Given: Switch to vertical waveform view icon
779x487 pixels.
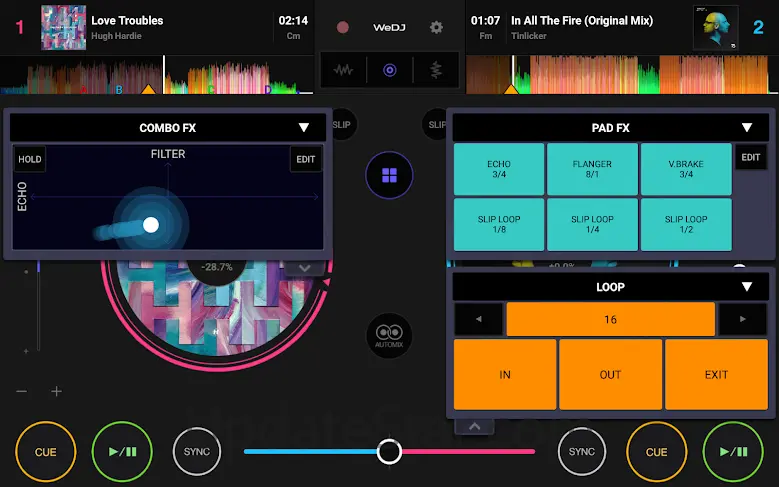Looking at the screenshot, I should [436, 70].
